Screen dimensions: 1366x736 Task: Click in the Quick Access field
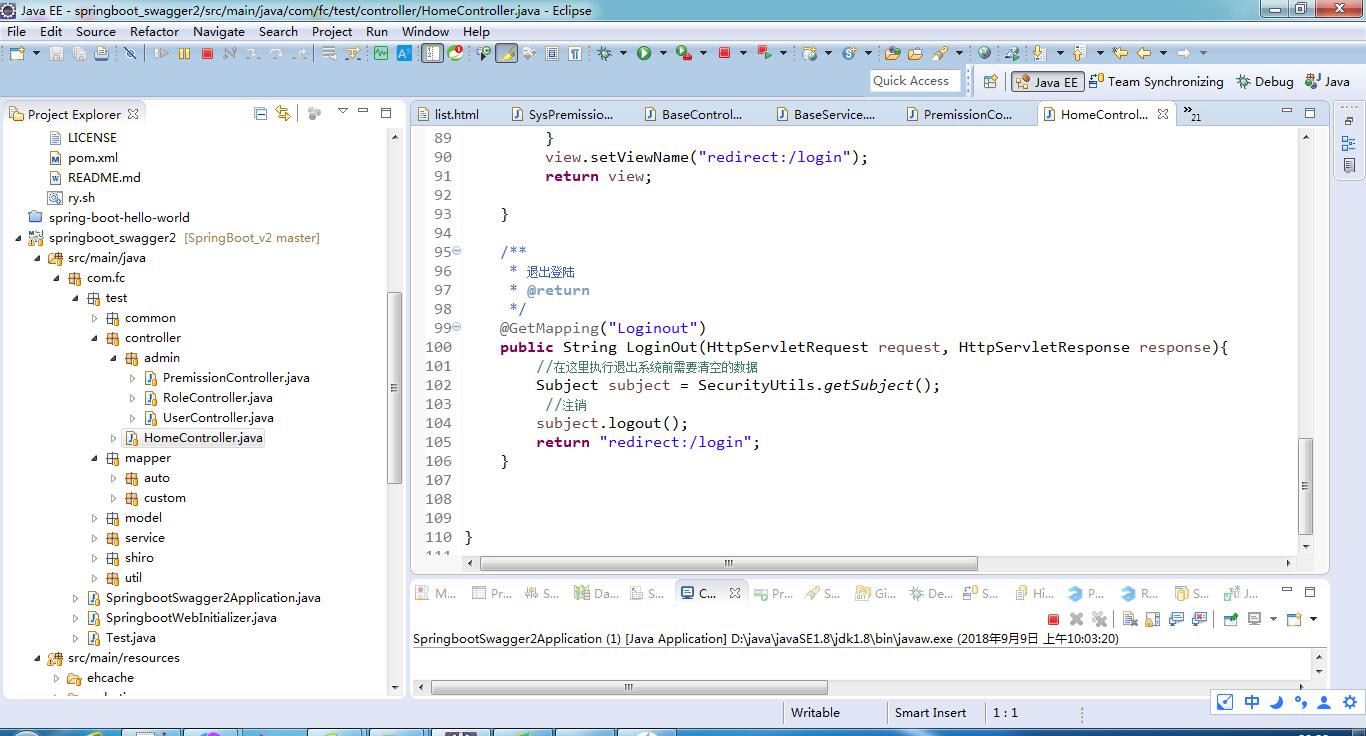(x=915, y=81)
